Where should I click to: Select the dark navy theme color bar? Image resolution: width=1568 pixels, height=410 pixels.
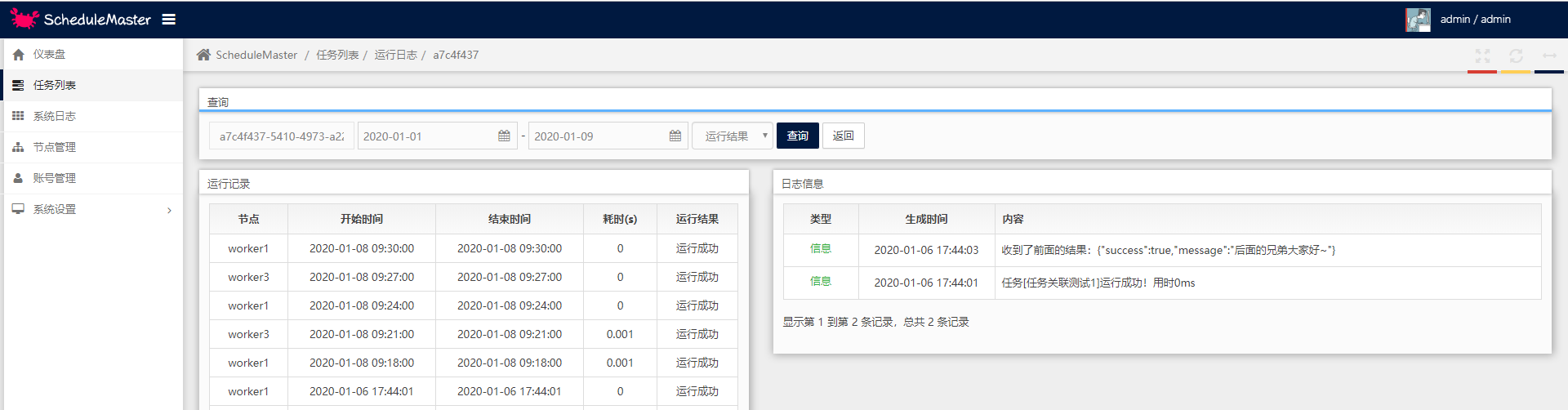tap(1549, 72)
